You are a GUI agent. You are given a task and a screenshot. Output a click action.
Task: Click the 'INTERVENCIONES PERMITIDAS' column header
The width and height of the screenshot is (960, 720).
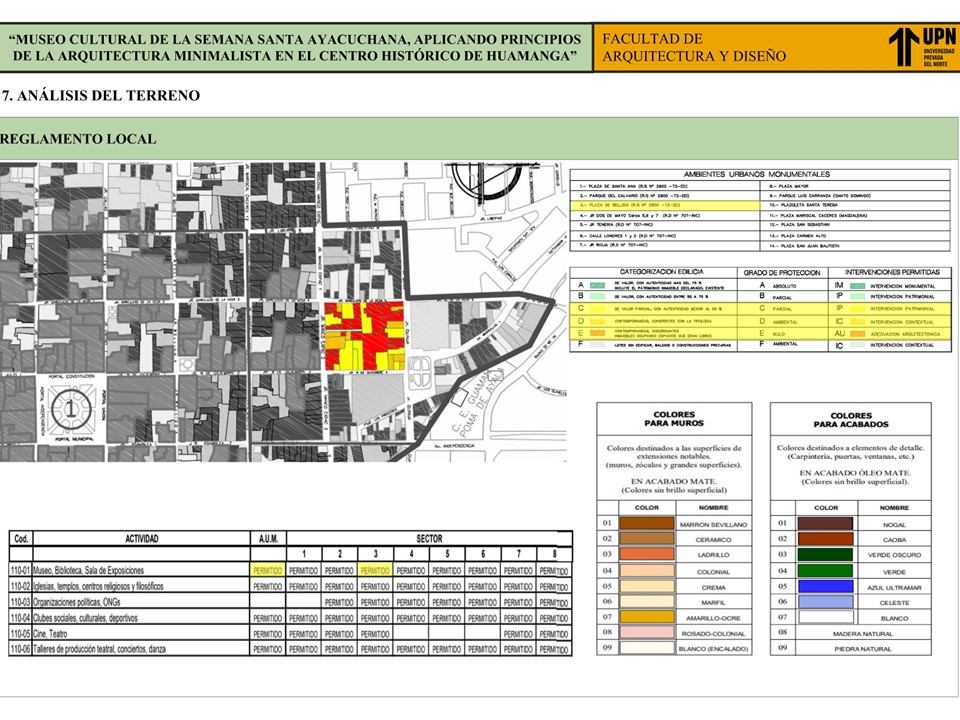892,272
